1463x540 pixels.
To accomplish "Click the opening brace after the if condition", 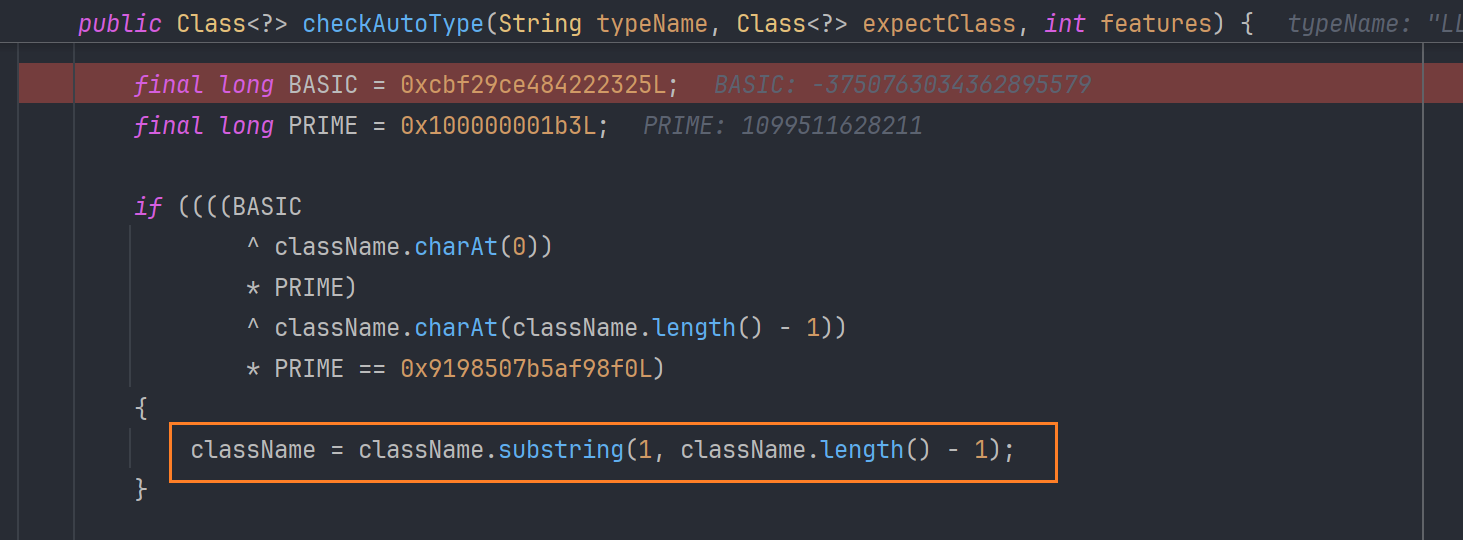I will tap(141, 409).
